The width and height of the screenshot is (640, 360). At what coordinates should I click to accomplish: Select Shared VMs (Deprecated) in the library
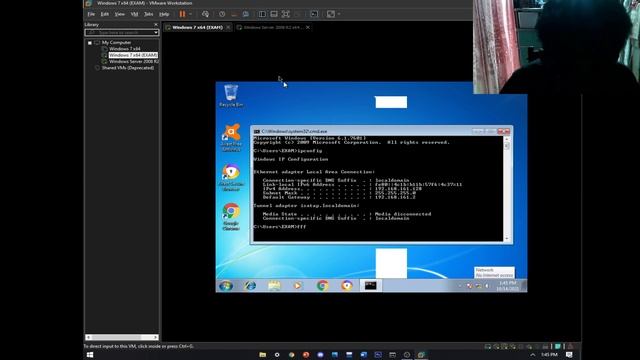pos(128,68)
